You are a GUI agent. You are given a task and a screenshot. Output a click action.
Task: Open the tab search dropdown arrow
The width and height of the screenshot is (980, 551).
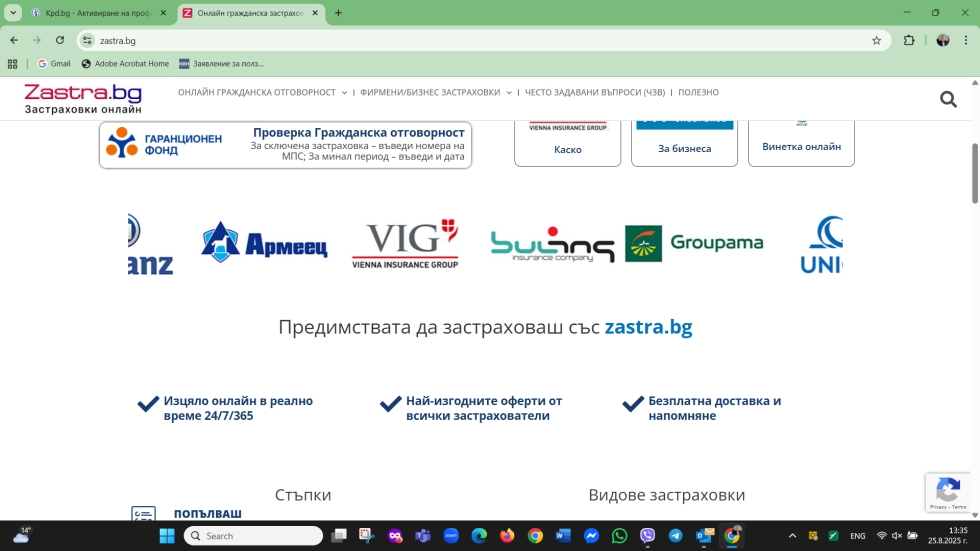(x=12, y=12)
